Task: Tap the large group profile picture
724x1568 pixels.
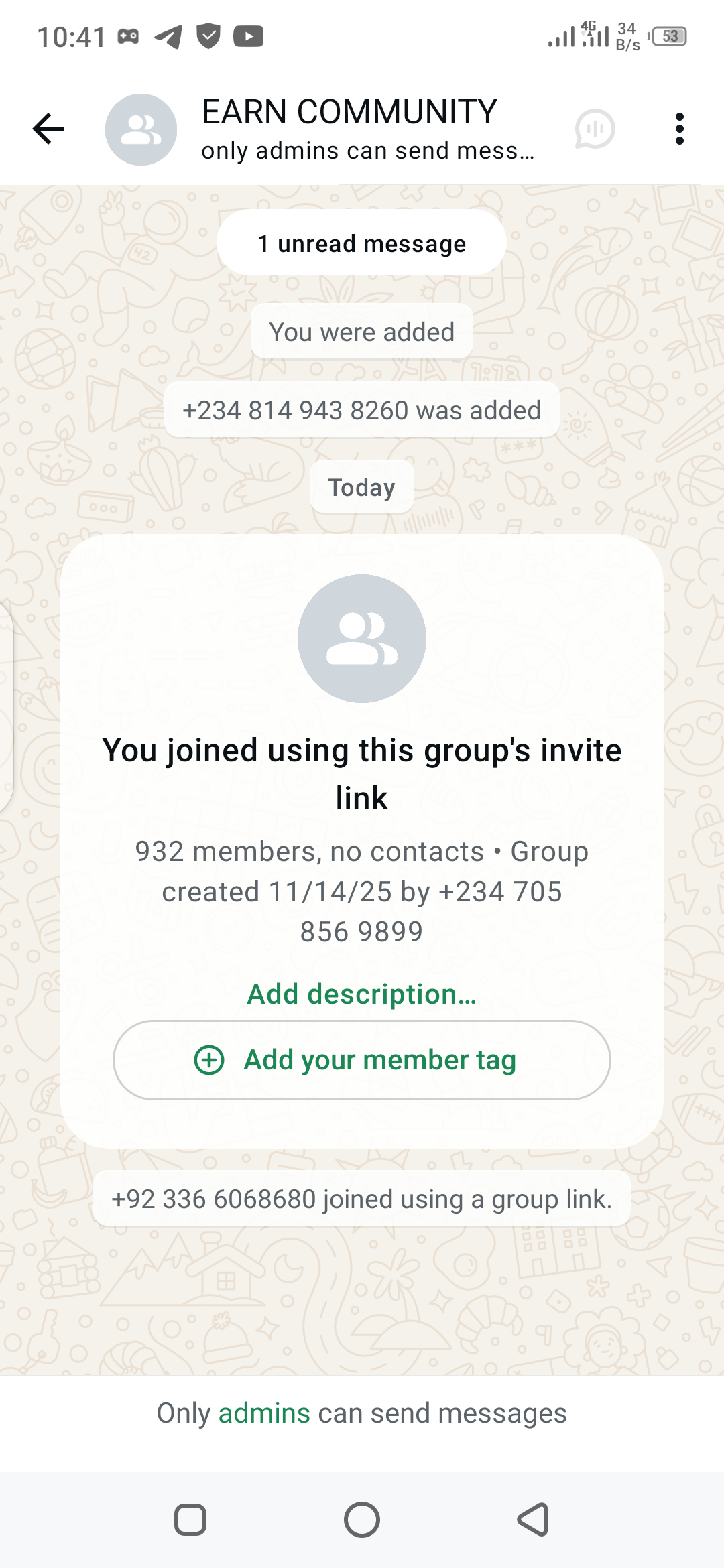Action: (x=362, y=639)
